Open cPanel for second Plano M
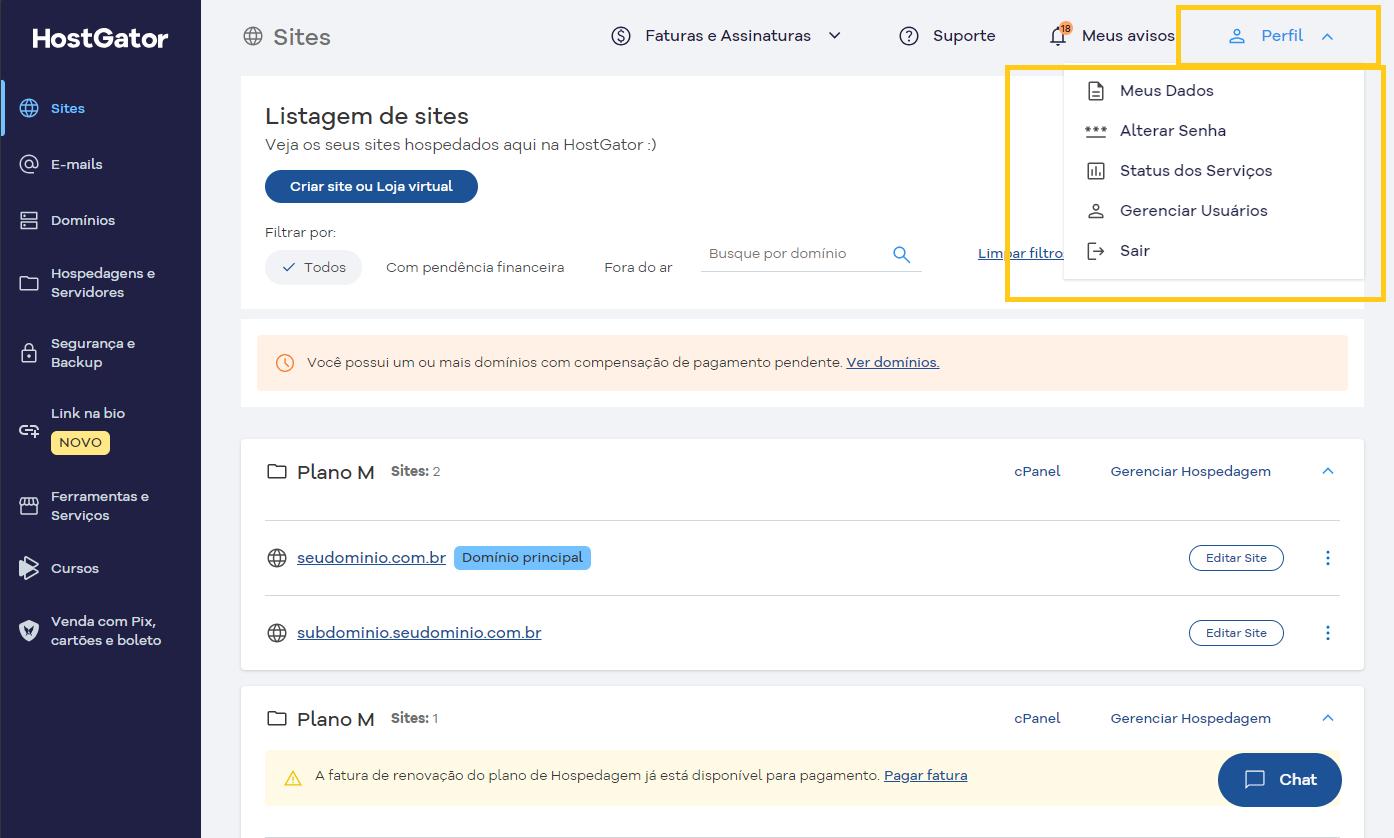1394x838 pixels. pyautogui.click(x=1037, y=718)
